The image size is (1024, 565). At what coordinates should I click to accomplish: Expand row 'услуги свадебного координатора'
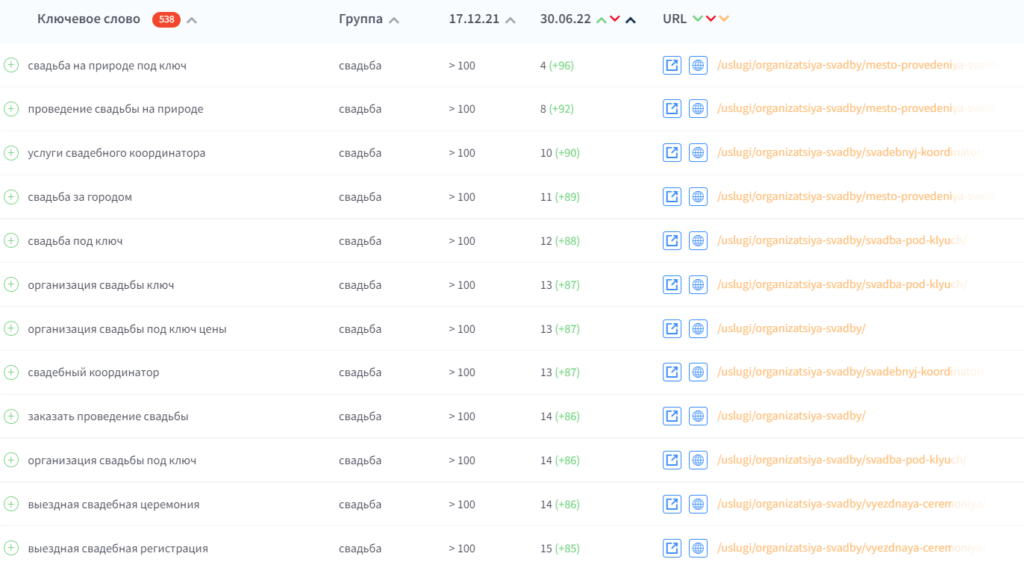[x=11, y=153]
